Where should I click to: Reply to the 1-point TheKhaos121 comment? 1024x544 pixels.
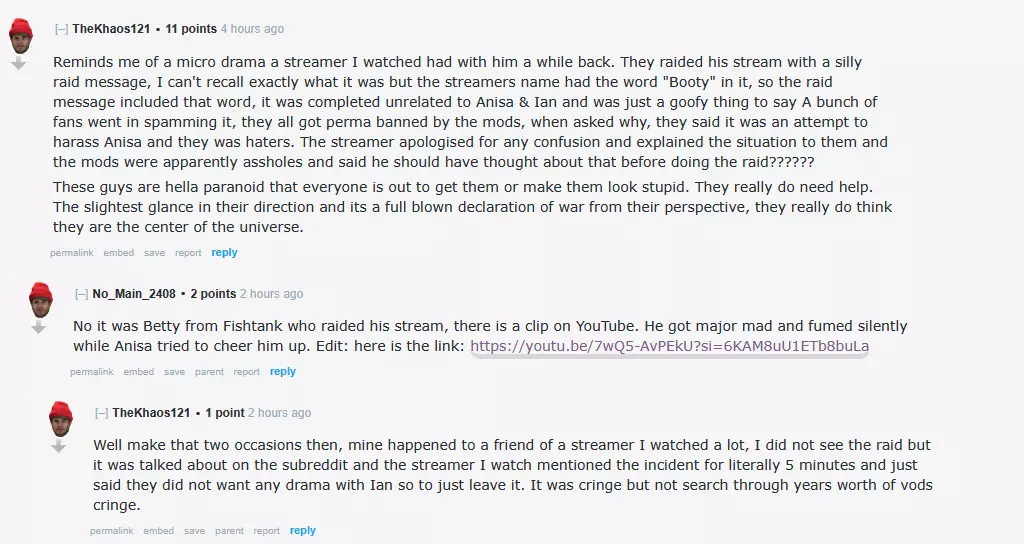(303, 531)
